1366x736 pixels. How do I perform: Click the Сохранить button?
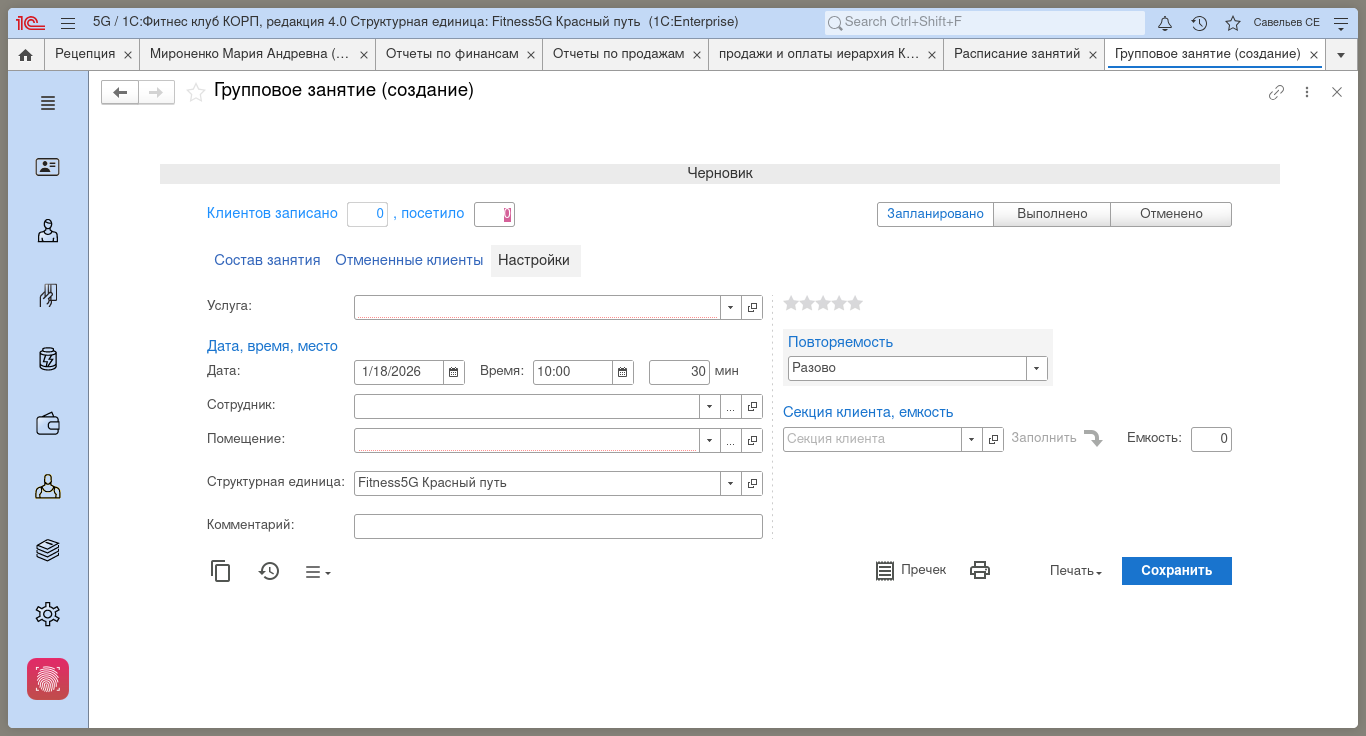[x=1176, y=571]
